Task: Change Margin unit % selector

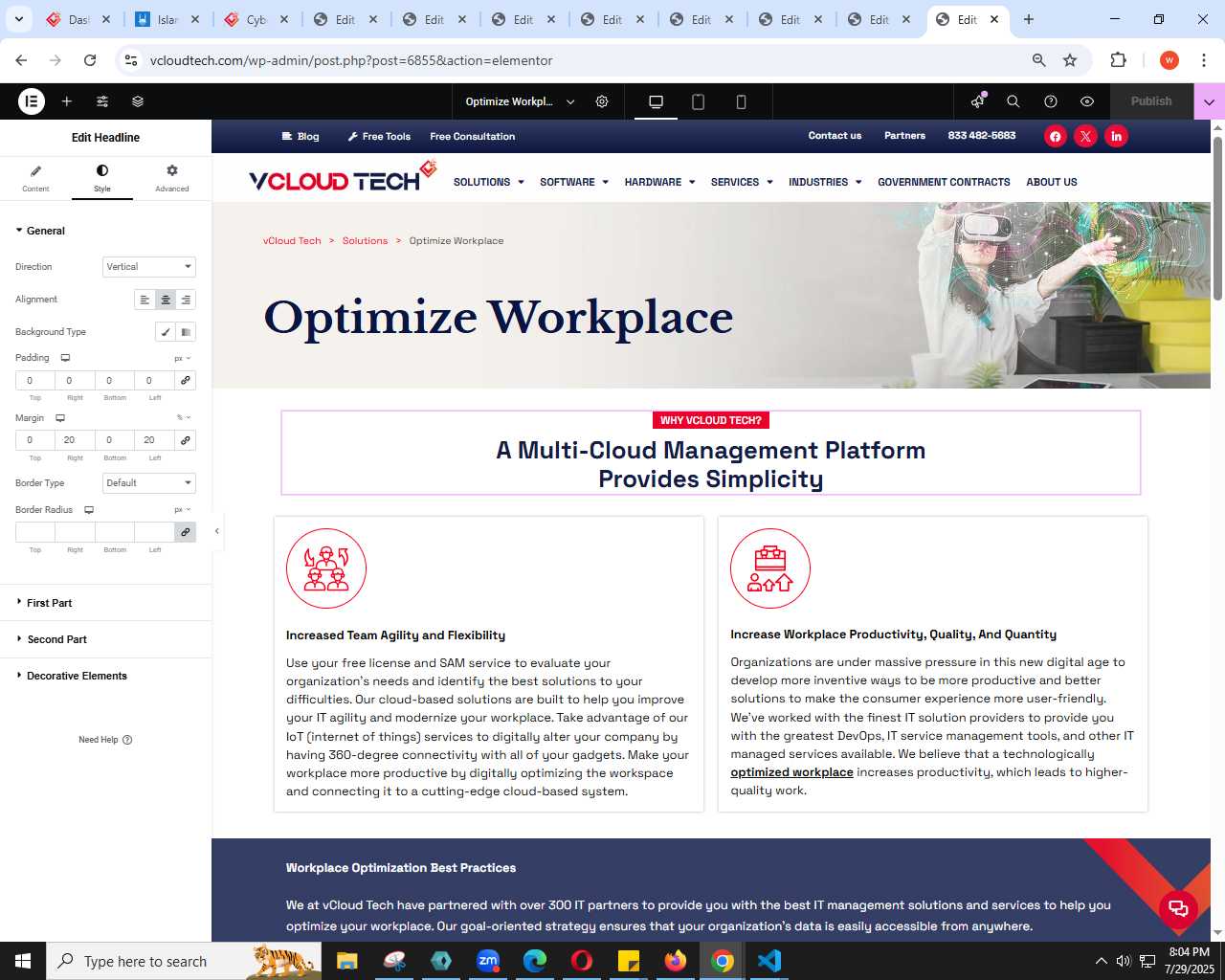Action: click(x=184, y=418)
